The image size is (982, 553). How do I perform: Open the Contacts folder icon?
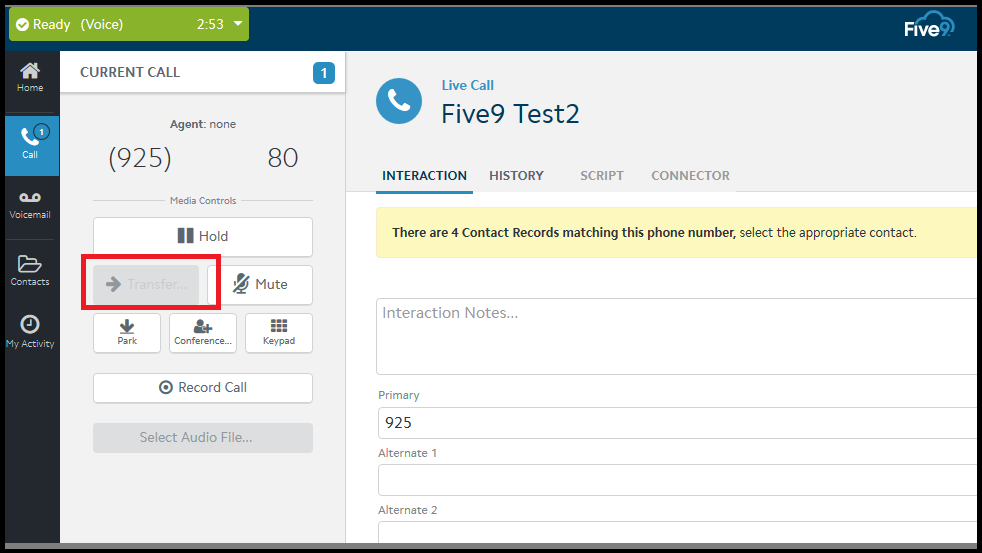click(x=30, y=270)
